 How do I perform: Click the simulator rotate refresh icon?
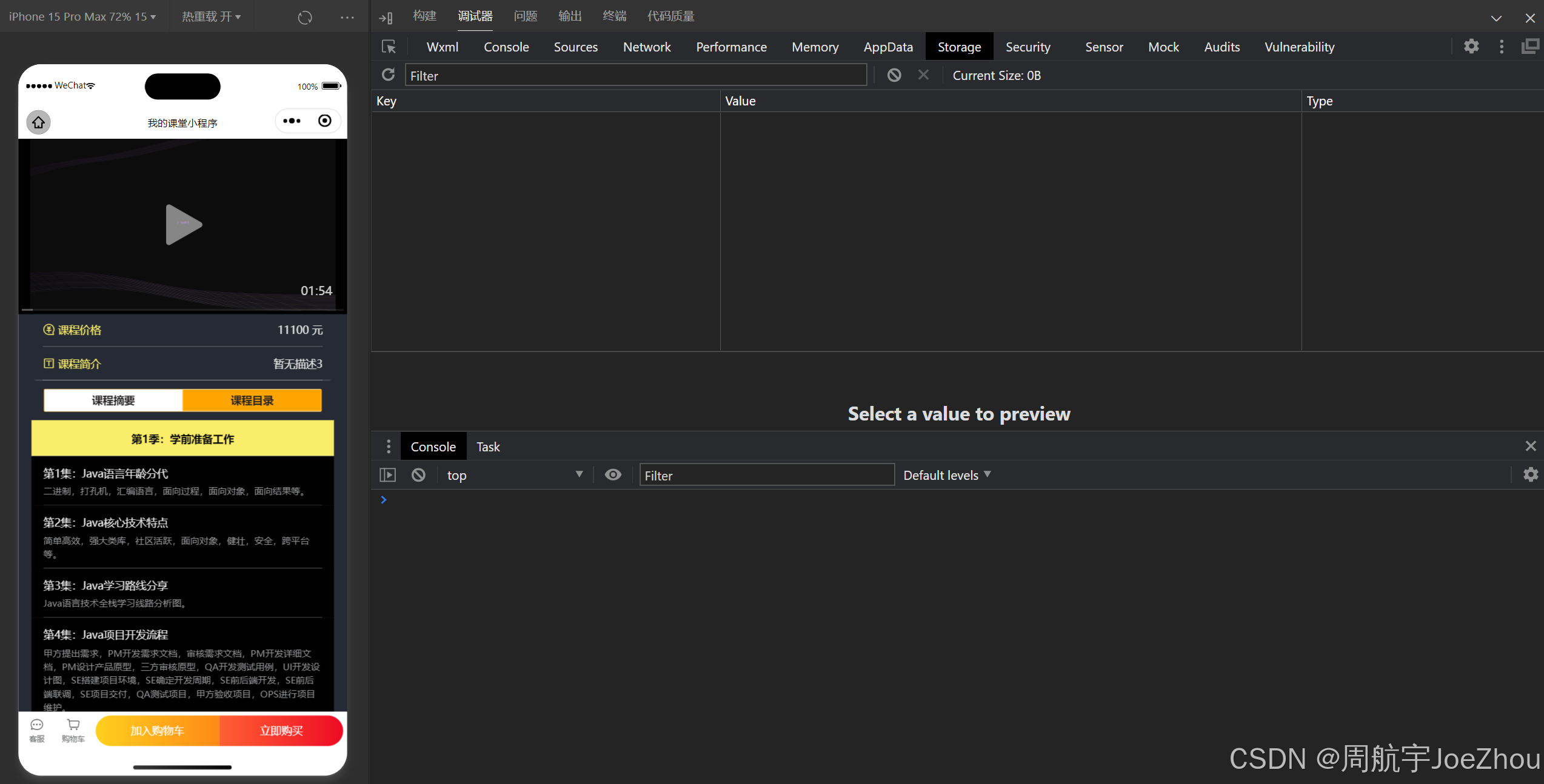coord(305,17)
